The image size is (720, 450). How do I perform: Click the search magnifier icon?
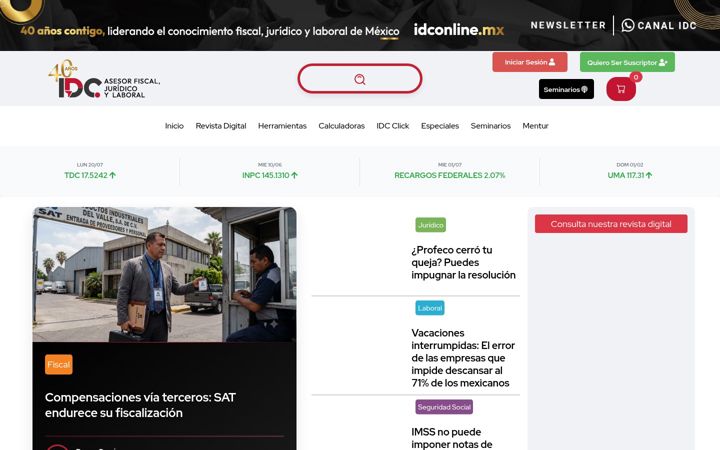tap(360, 79)
